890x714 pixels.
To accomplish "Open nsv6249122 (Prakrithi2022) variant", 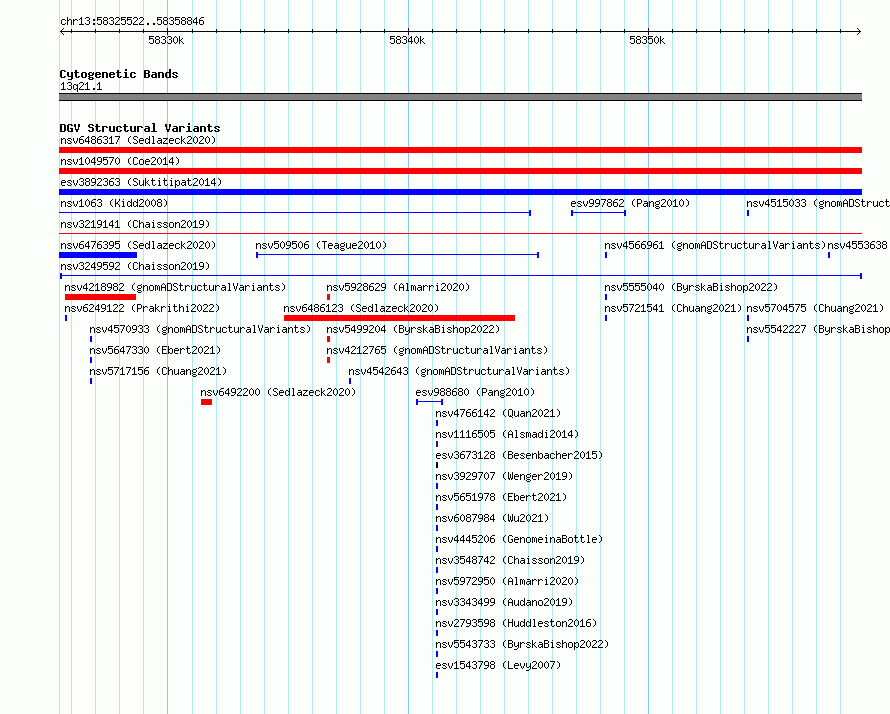I will pyautogui.click(x=142, y=308).
